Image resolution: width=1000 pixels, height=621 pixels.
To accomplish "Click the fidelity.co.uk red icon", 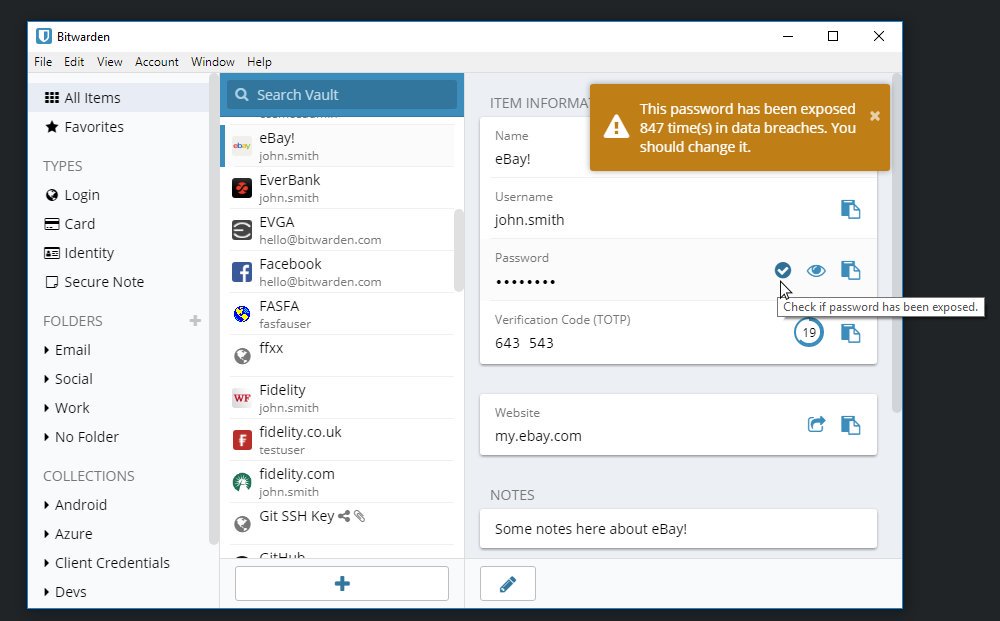I will coord(242,440).
